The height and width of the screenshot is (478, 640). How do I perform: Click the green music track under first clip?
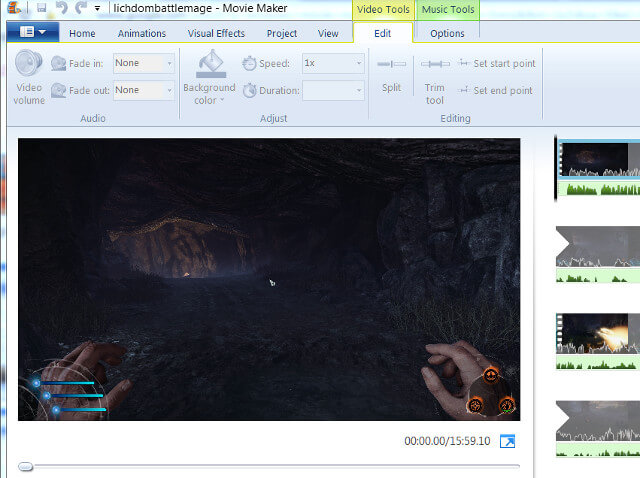coord(599,189)
